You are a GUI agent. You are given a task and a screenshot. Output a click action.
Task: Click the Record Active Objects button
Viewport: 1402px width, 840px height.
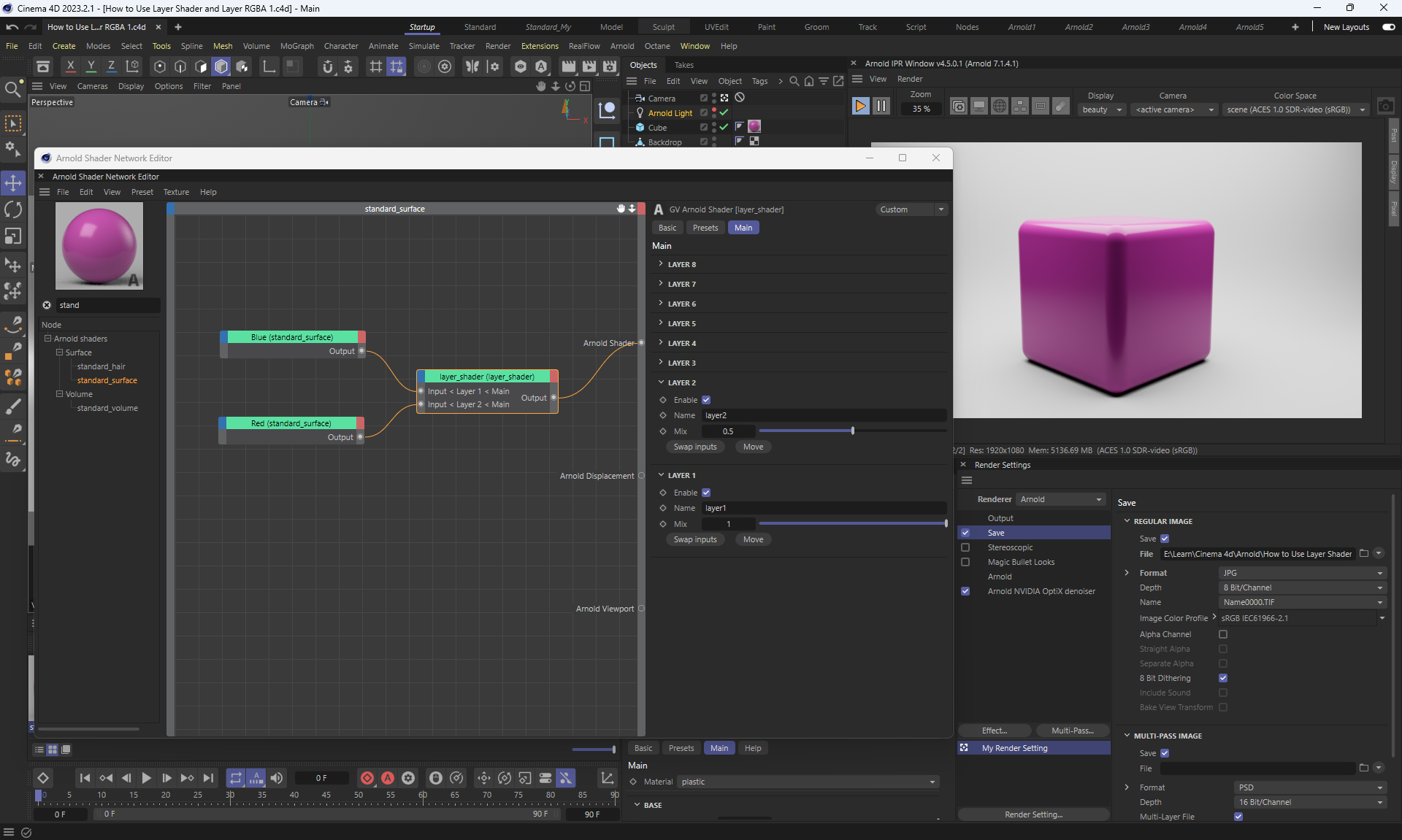point(367,778)
